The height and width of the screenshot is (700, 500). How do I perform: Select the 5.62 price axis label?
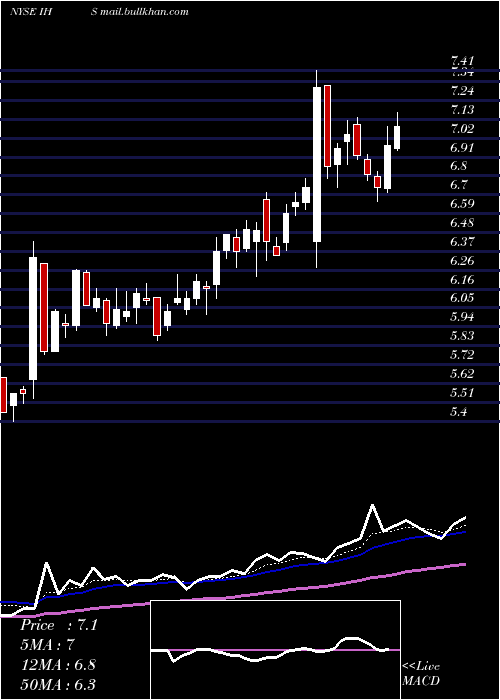(462, 374)
